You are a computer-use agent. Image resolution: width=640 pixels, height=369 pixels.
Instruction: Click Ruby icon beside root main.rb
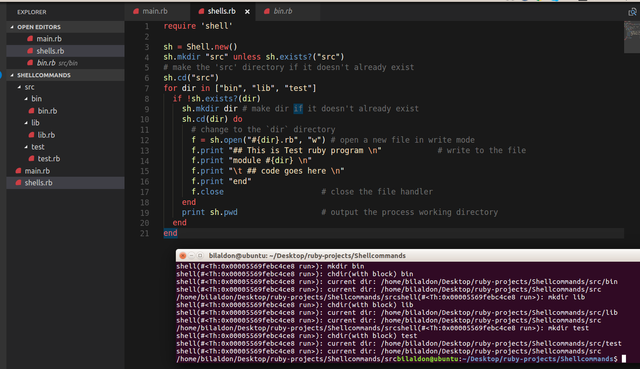pos(18,171)
